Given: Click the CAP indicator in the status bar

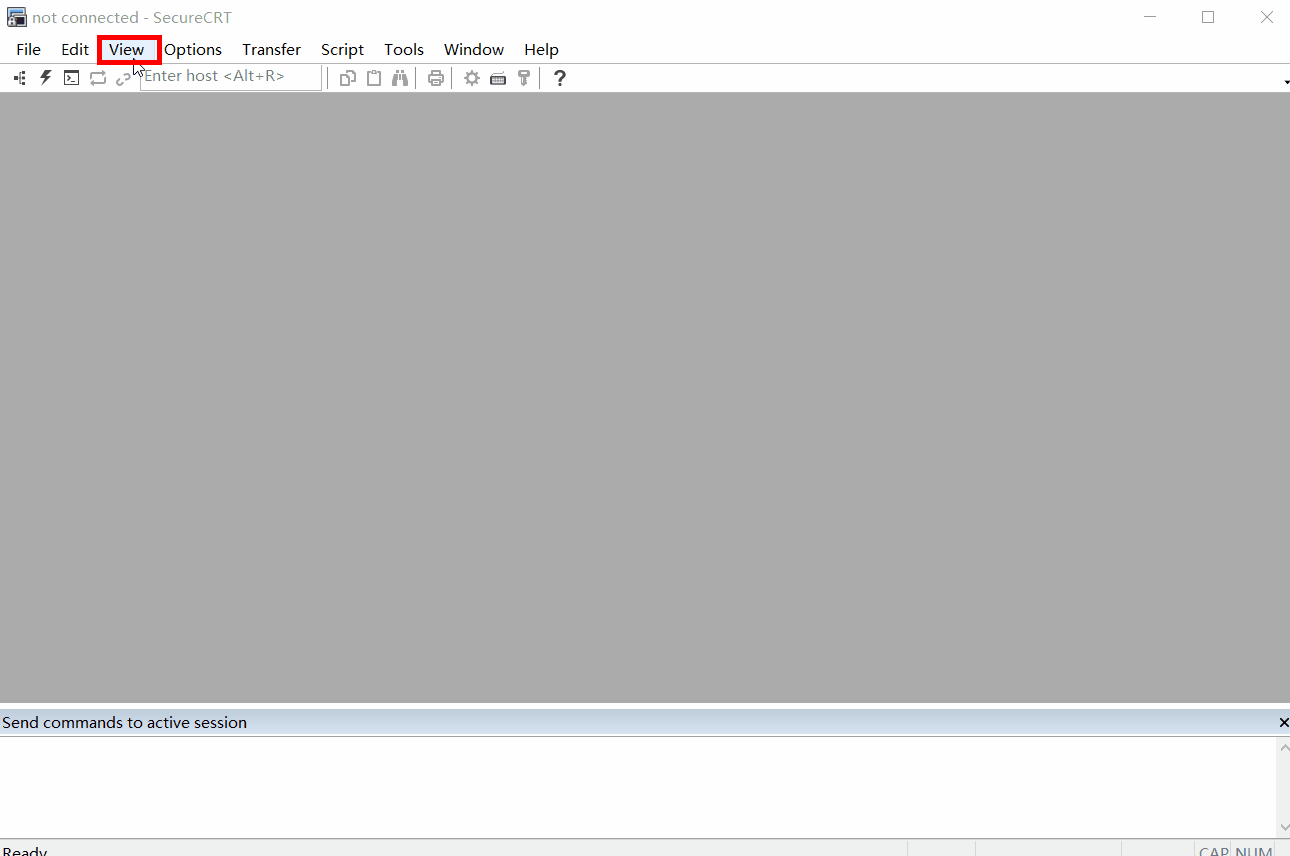Looking at the screenshot, I should (1213, 850).
